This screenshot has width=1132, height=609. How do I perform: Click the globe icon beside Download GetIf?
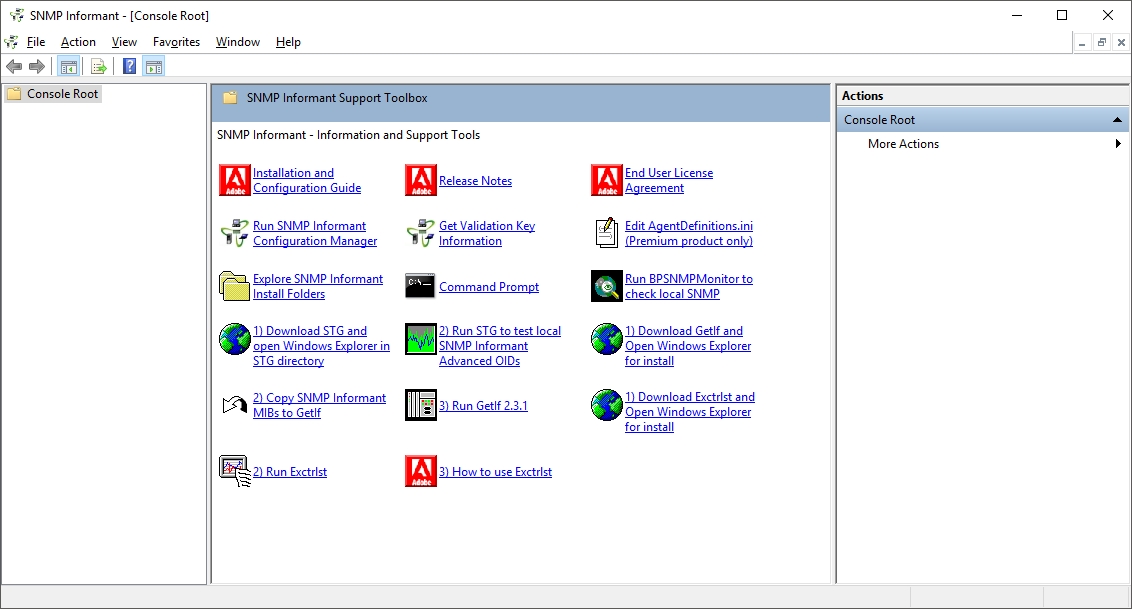coord(606,338)
